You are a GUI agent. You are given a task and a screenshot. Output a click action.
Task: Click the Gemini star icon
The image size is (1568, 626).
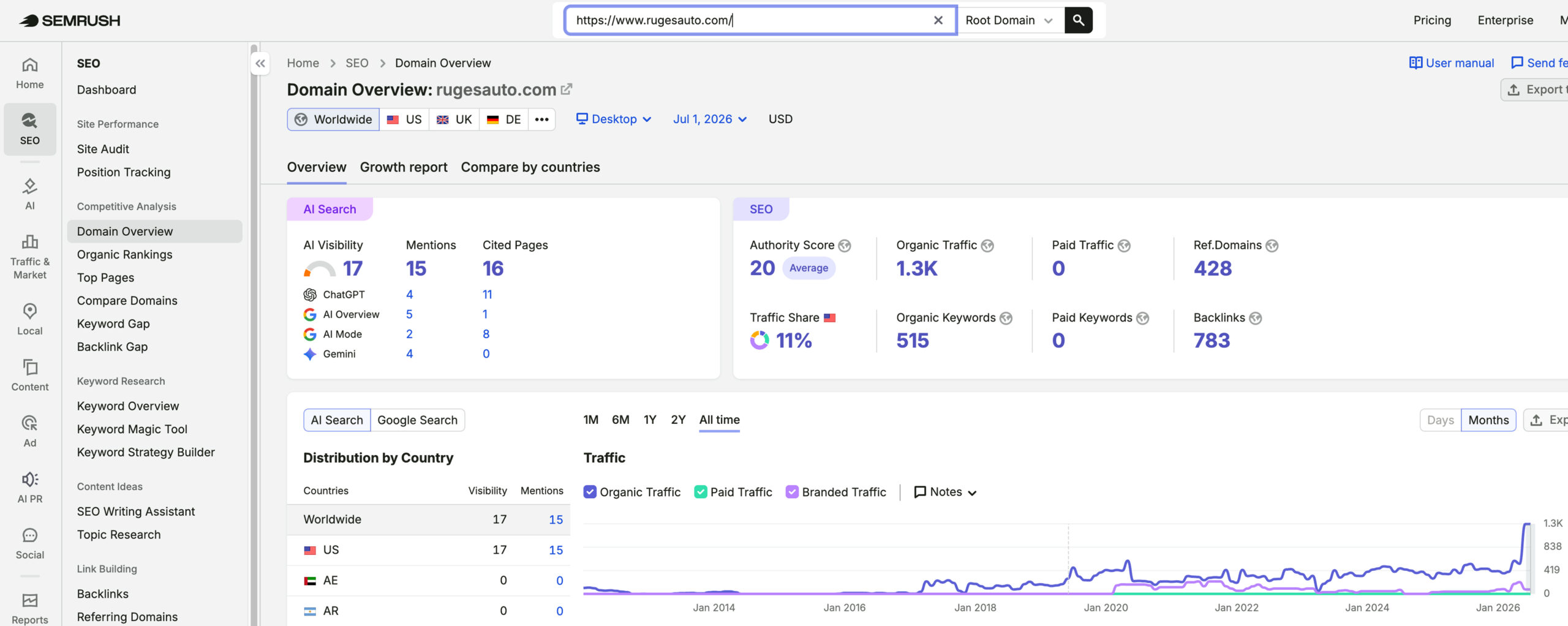click(310, 354)
